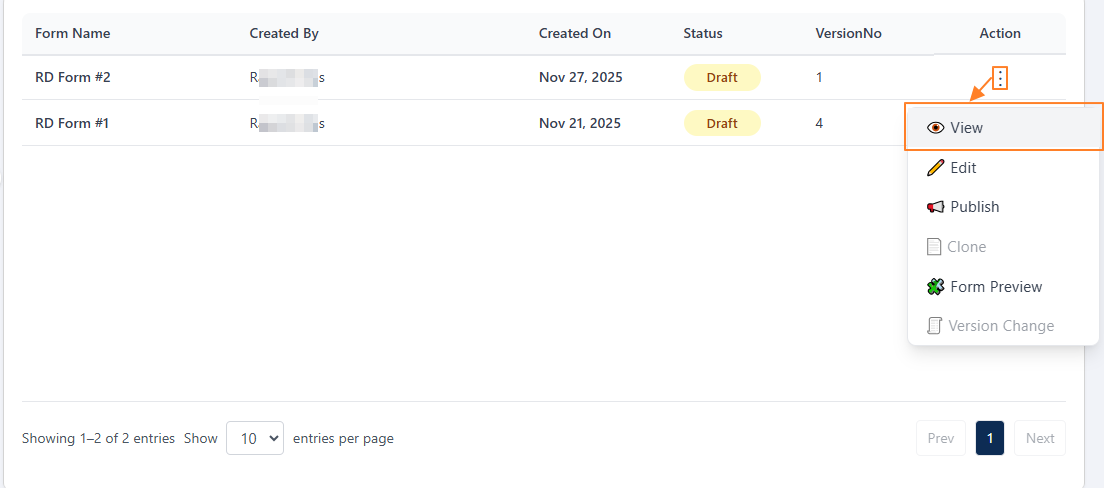Sort by Form Name column header
Image resolution: width=1104 pixels, height=488 pixels.
tap(73, 33)
